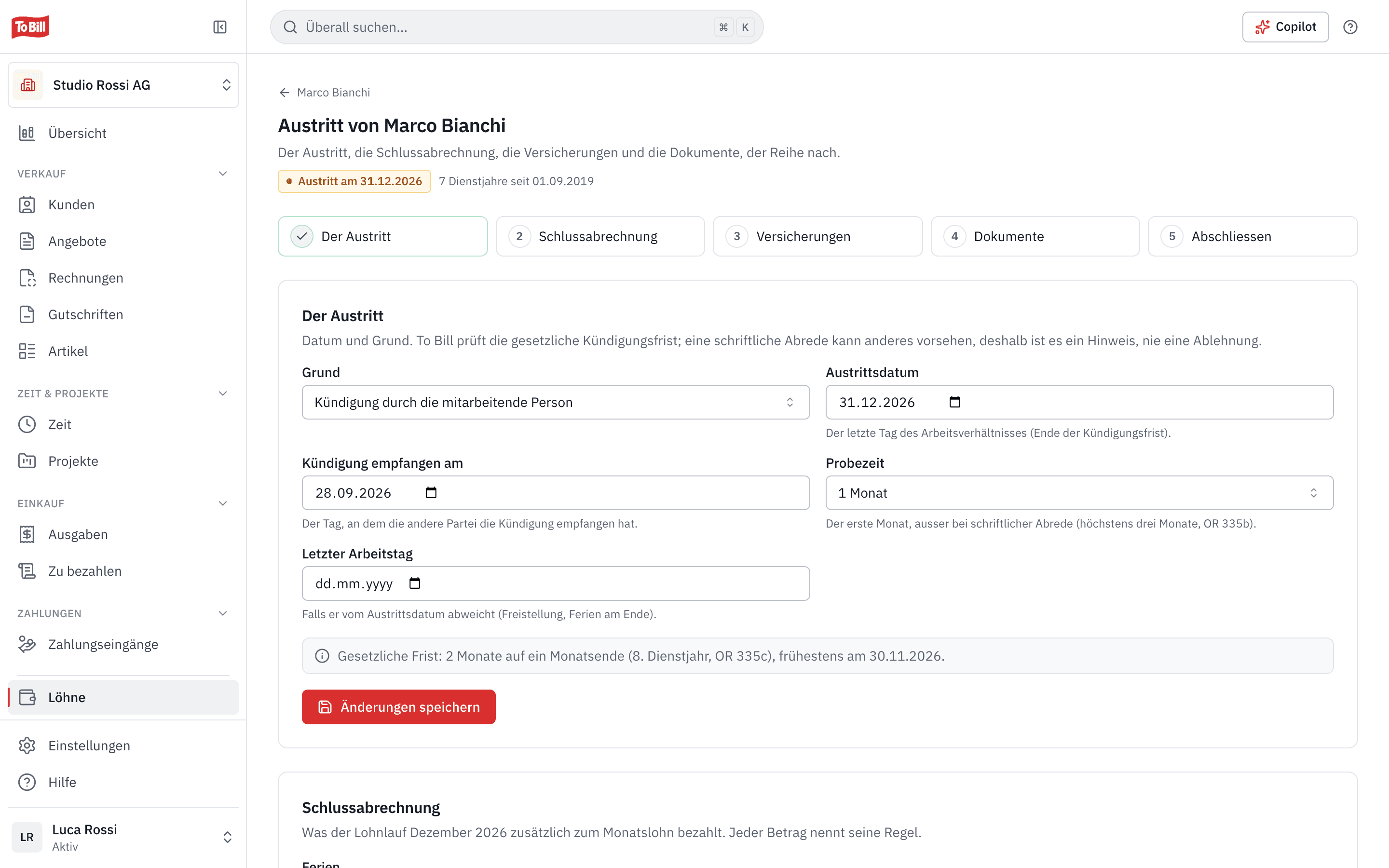Collapse the EINKAUF section
This screenshot has height=868, width=1389.
coord(223,503)
